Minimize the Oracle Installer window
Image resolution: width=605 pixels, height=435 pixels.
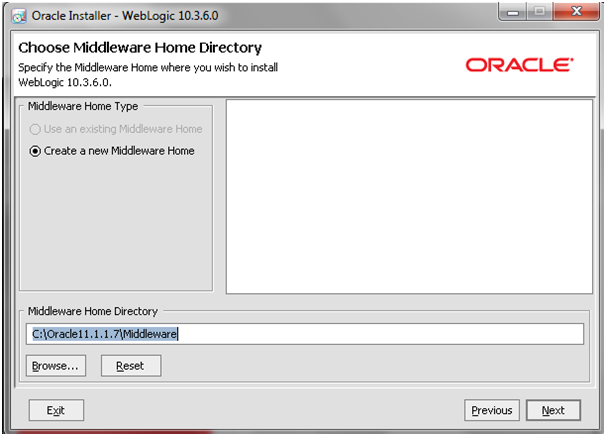point(512,12)
